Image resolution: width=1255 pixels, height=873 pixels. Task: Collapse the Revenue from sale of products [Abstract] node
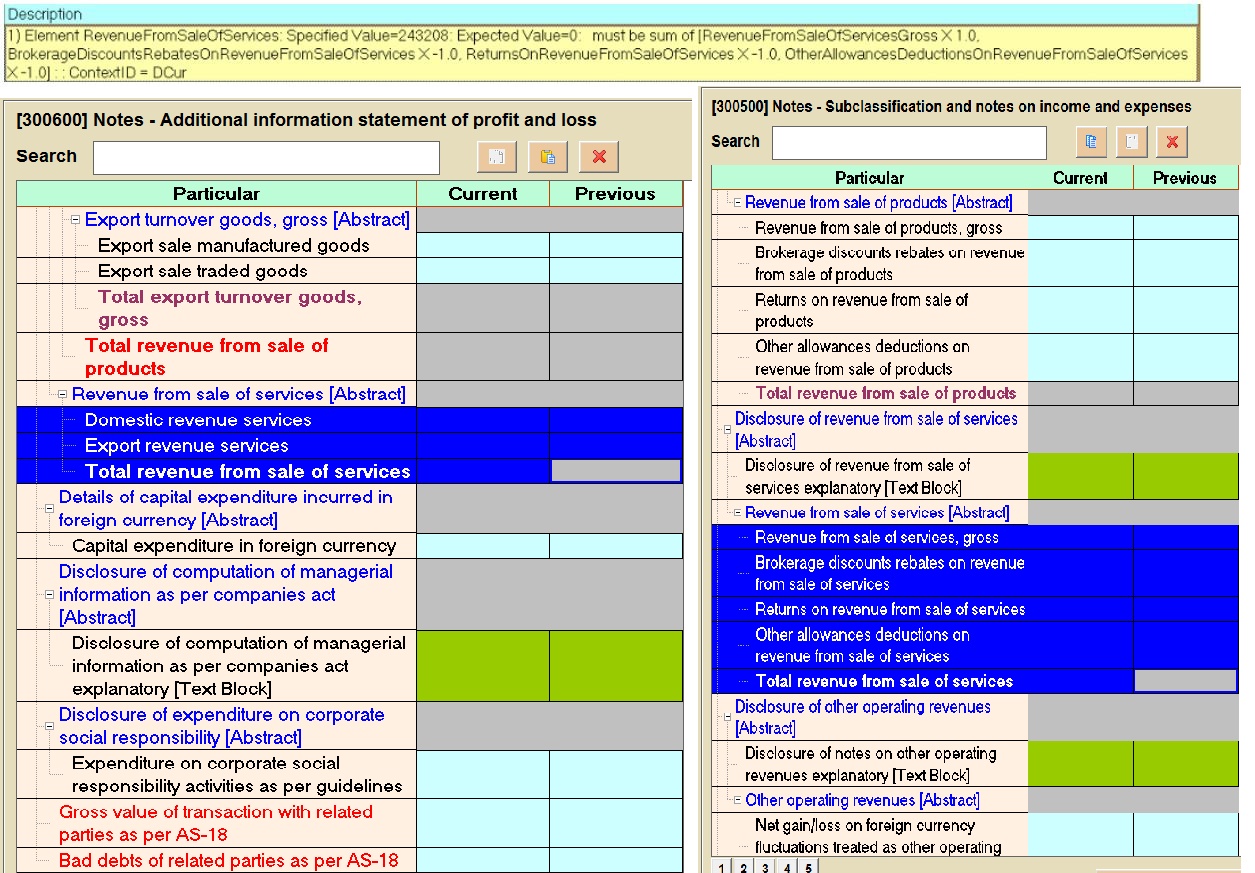(737, 203)
